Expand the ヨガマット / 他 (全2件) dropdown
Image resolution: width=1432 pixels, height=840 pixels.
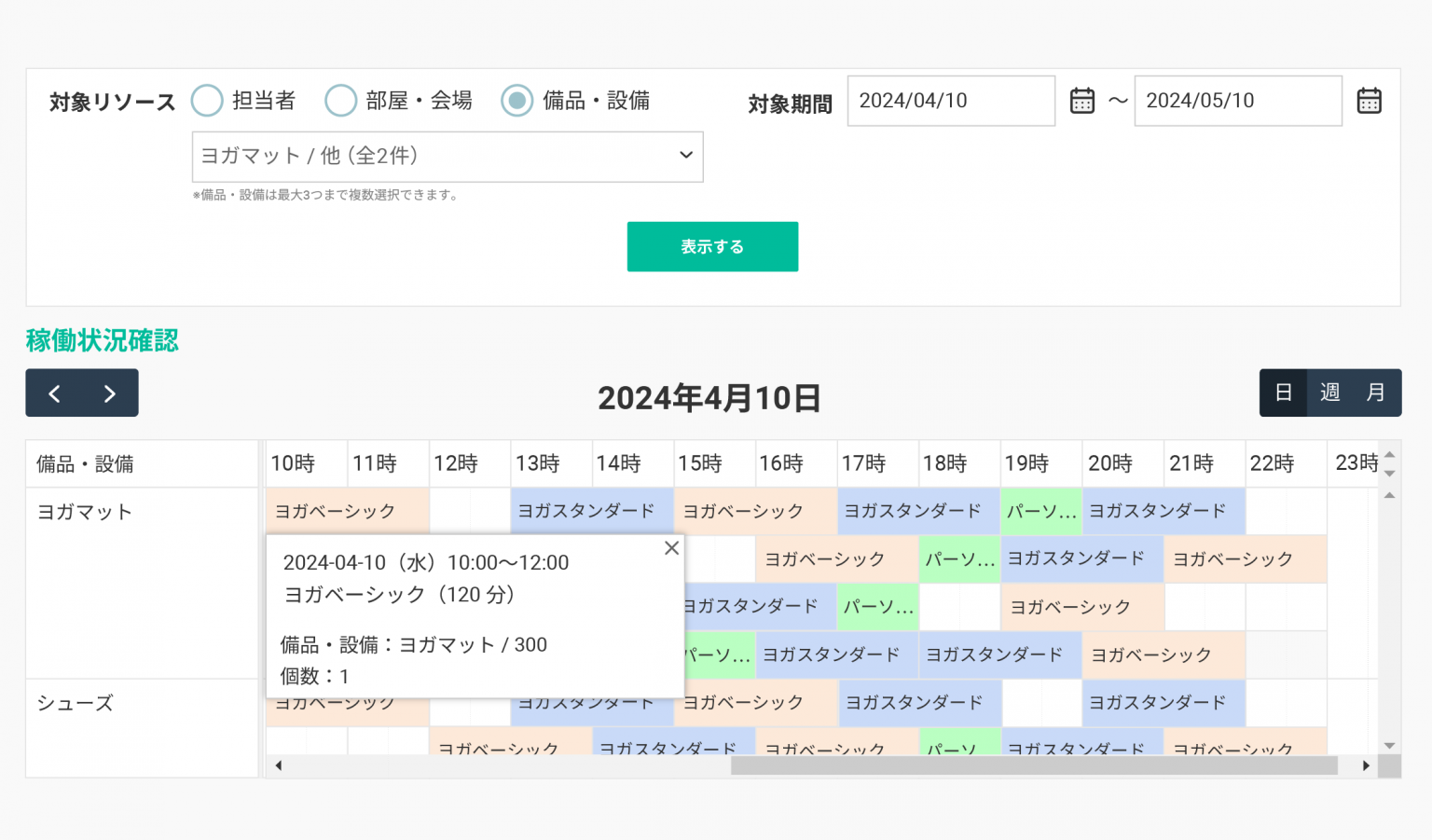[x=447, y=156]
